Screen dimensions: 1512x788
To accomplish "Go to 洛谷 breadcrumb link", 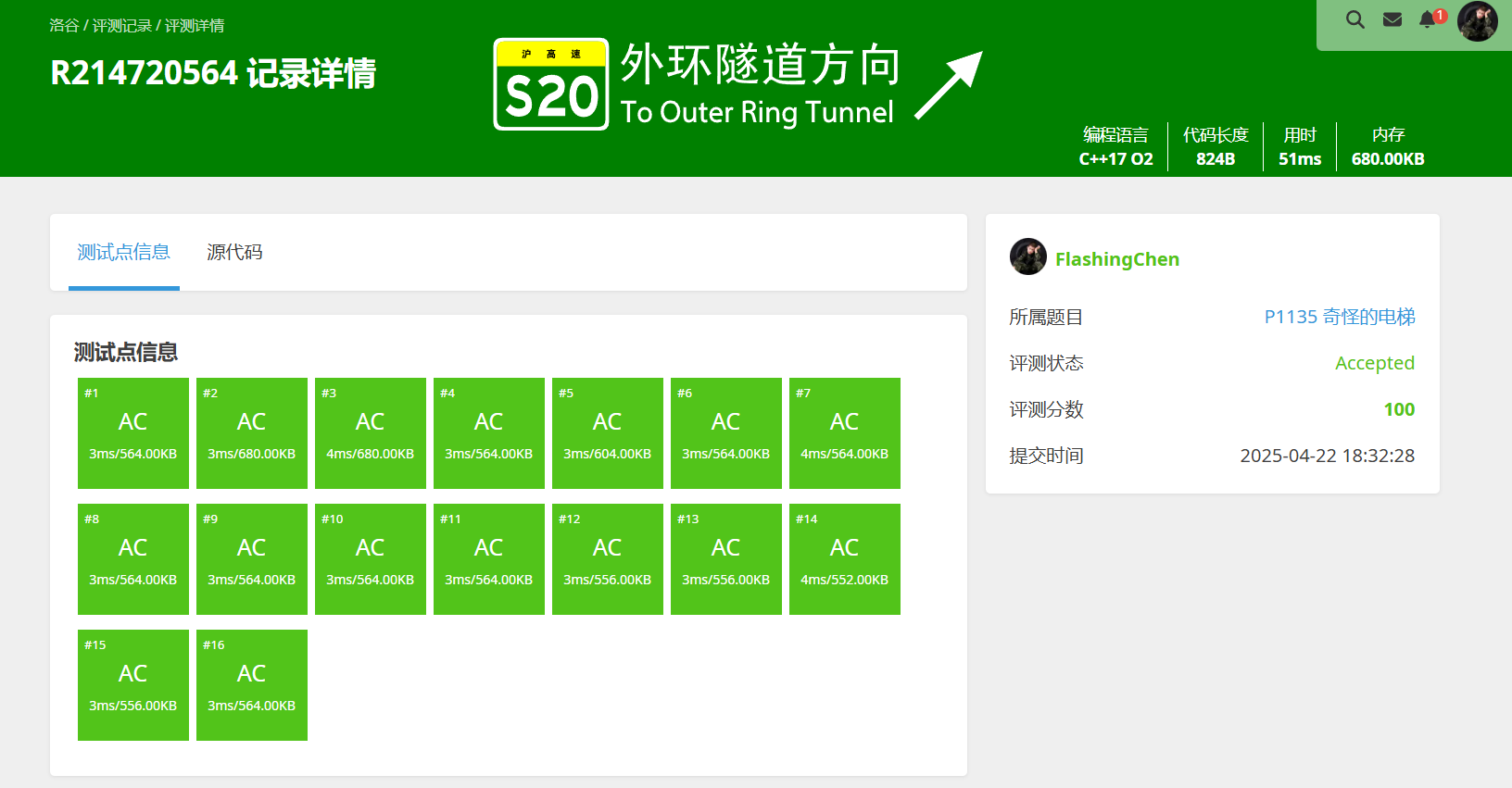I will click(x=64, y=25).
